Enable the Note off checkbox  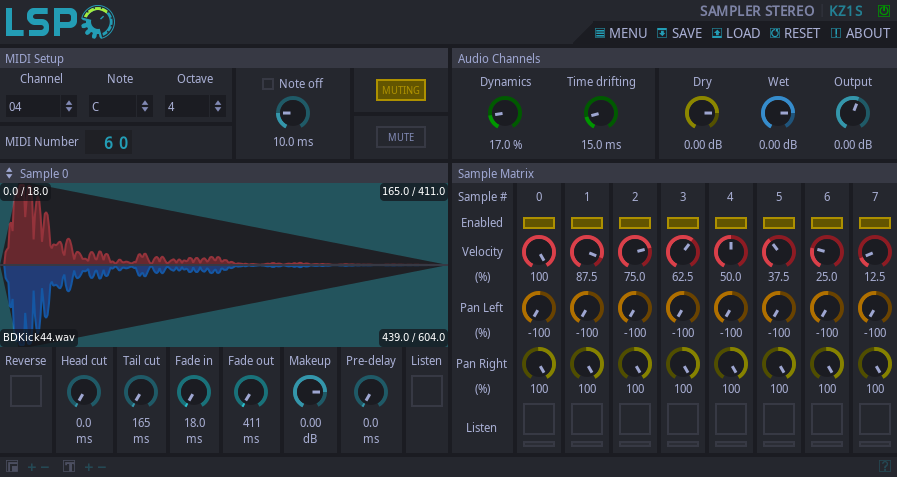[x=268, y=84]
